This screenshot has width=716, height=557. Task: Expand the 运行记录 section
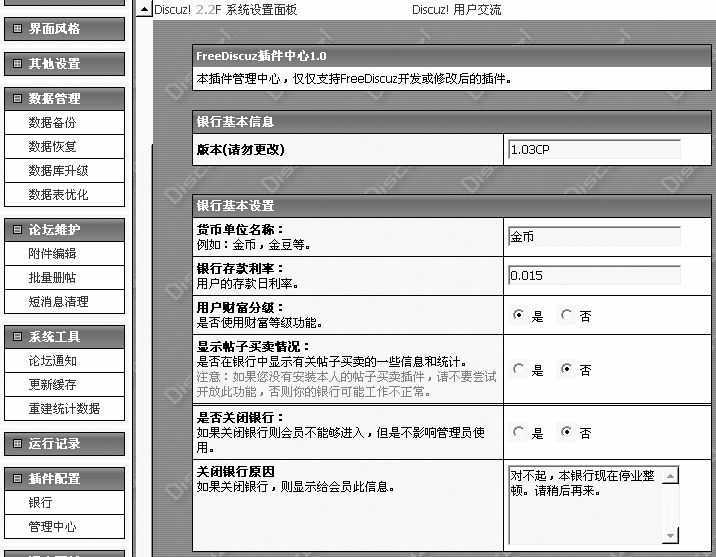tap(17, 444)
